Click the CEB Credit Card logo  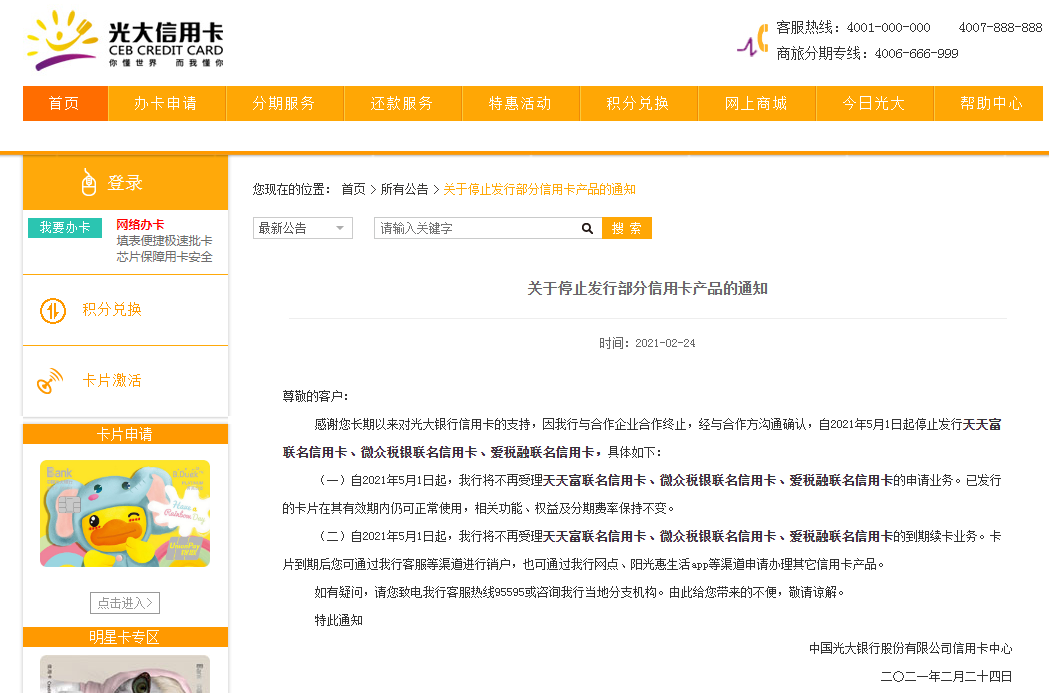click(x=125, y=40)
